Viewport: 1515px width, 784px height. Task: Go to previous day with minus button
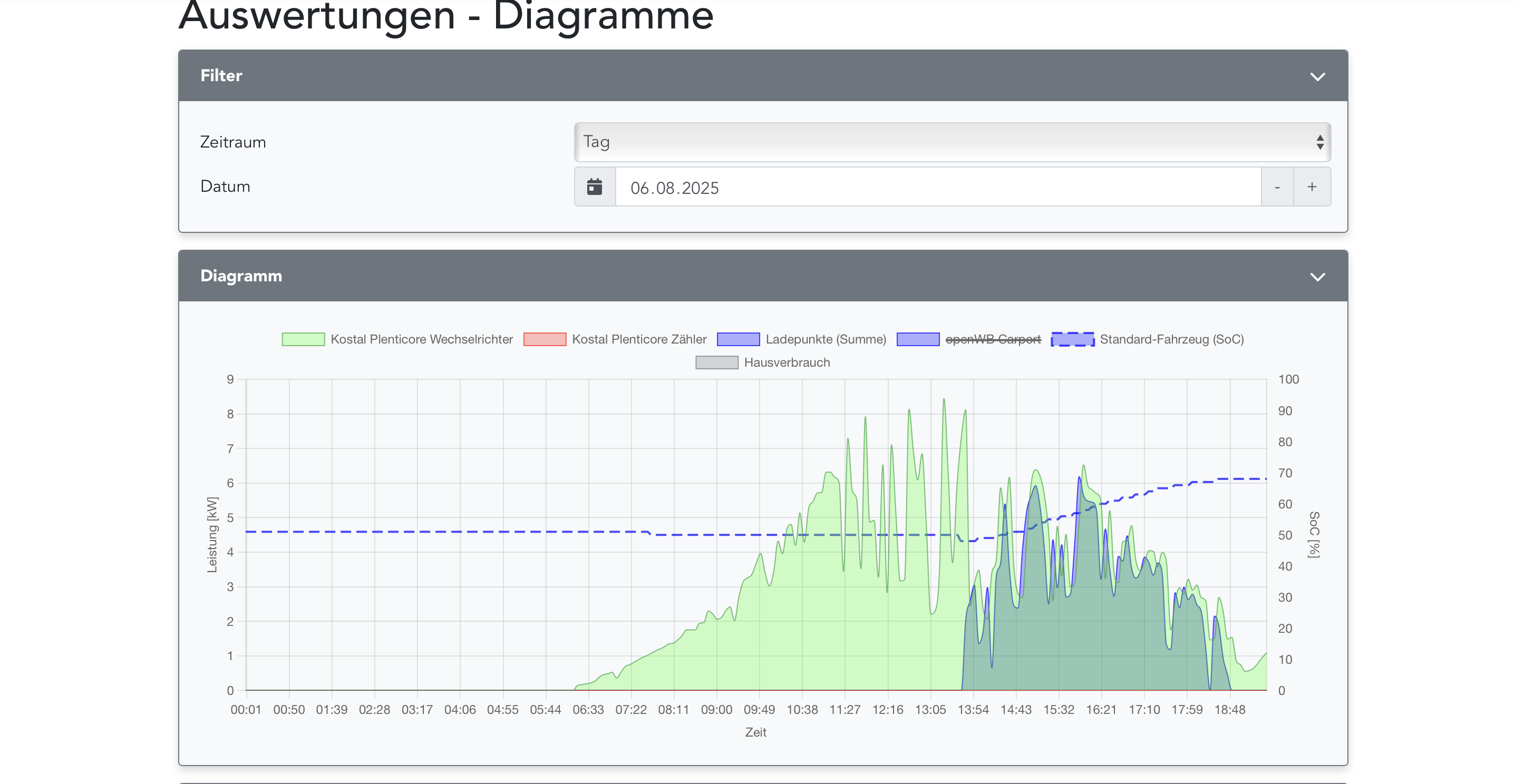[x=1277, y=187]
